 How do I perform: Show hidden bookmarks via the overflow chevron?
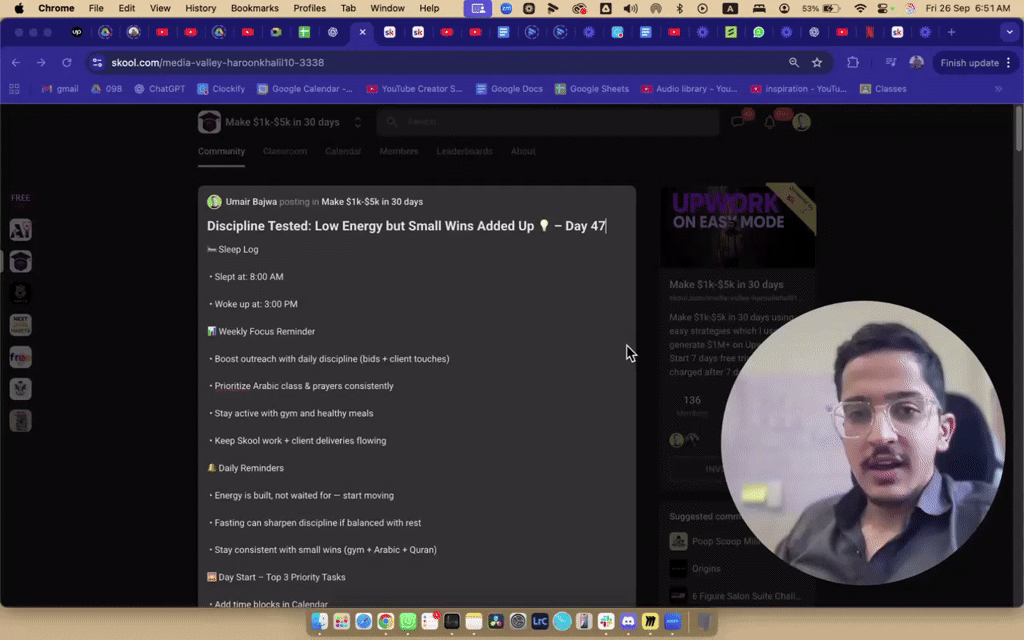pos(999,89)
